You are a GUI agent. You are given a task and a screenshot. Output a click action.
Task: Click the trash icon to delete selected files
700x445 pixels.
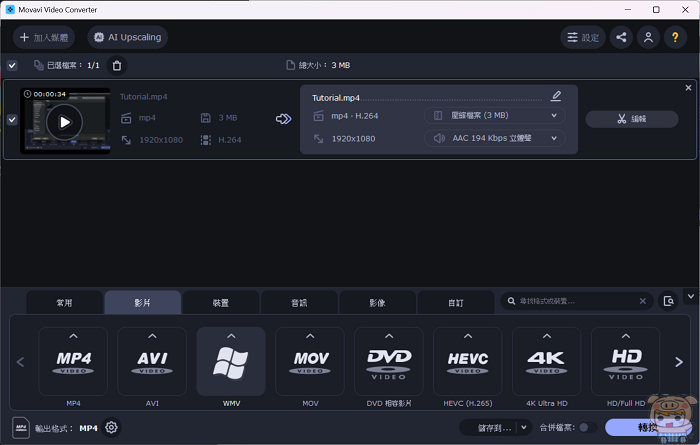pyautogui.click(x=117, y=65)
